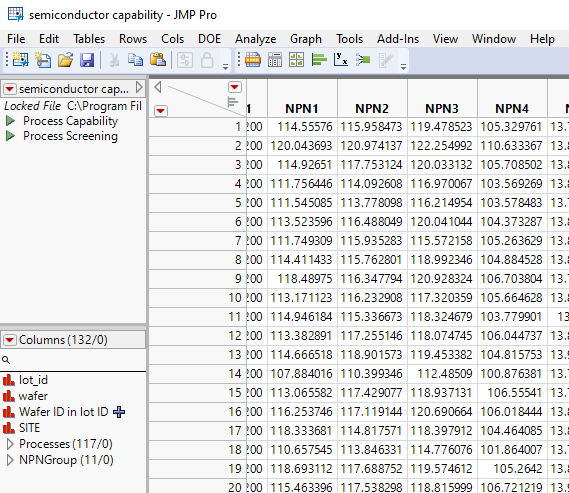Click cell value 120.043693 in NPN1
Image resolution: width=569 pixels, height=493 pixels.
301,146
